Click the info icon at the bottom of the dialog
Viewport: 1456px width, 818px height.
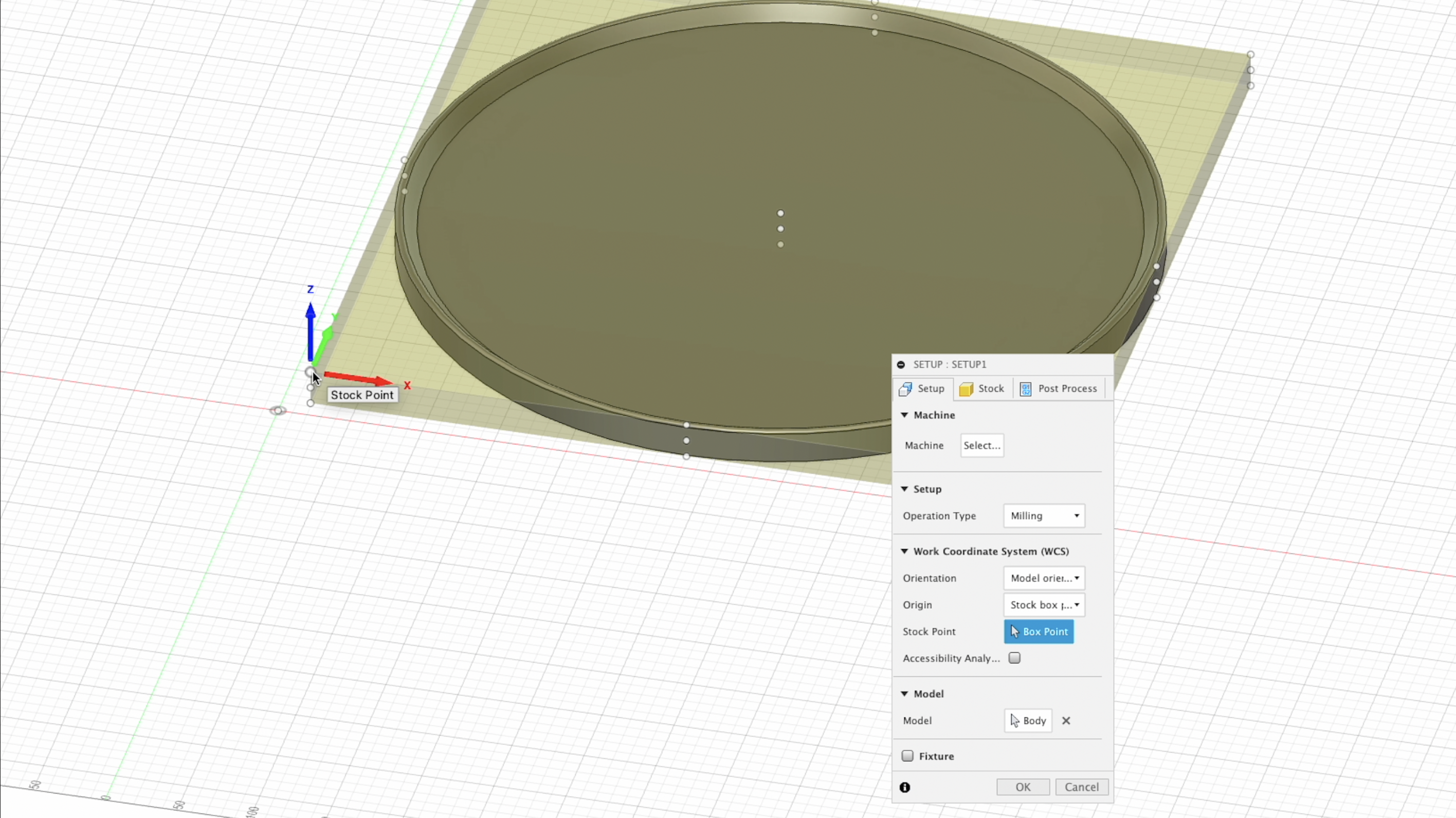point(905,787)
